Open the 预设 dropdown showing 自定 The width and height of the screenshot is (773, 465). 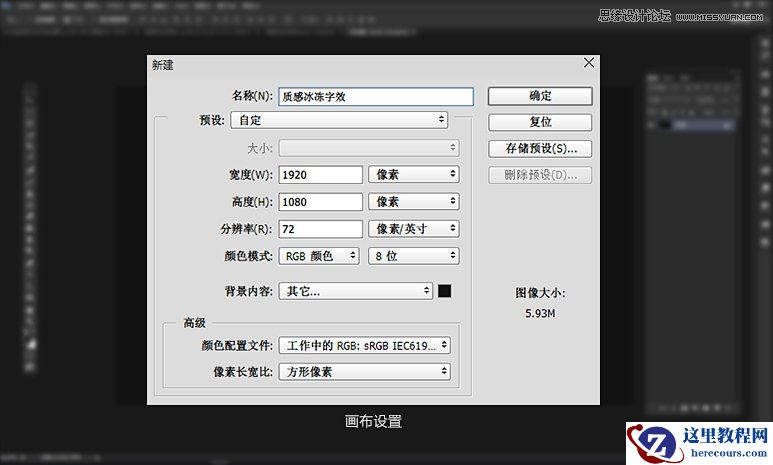[x=339, y=120]
